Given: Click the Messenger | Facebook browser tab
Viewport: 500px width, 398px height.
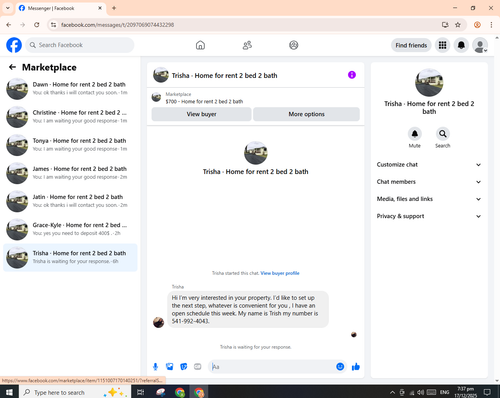Looking at the screenshot, I should [x=61, y=8].
